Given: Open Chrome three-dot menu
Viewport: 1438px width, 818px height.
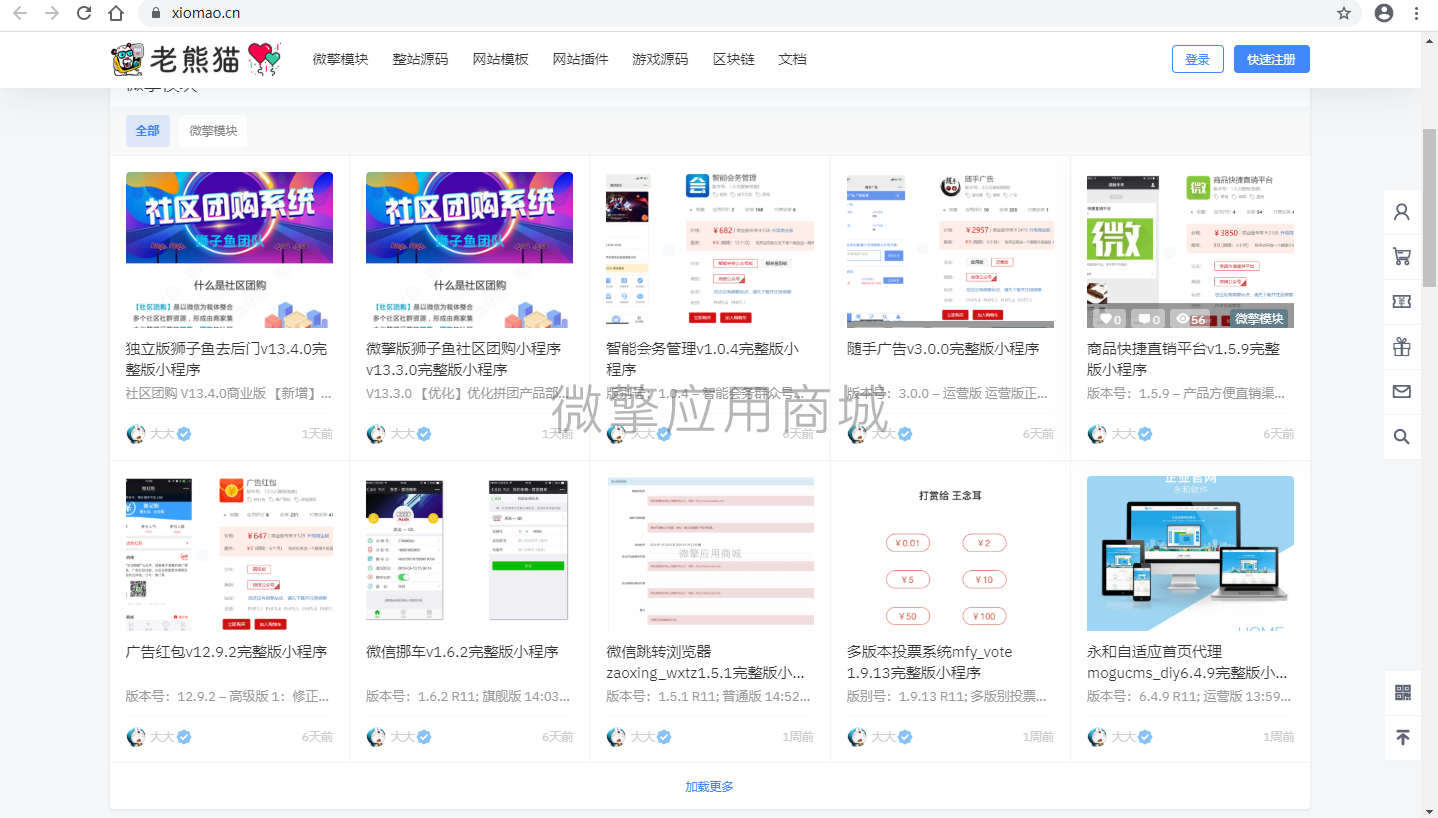Looking at the screenshot, I should 1416,13.
